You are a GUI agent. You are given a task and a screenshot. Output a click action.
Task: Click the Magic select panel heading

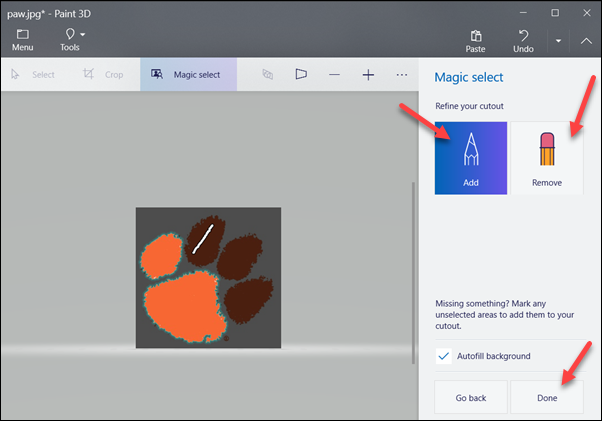(x=468, y=78)
